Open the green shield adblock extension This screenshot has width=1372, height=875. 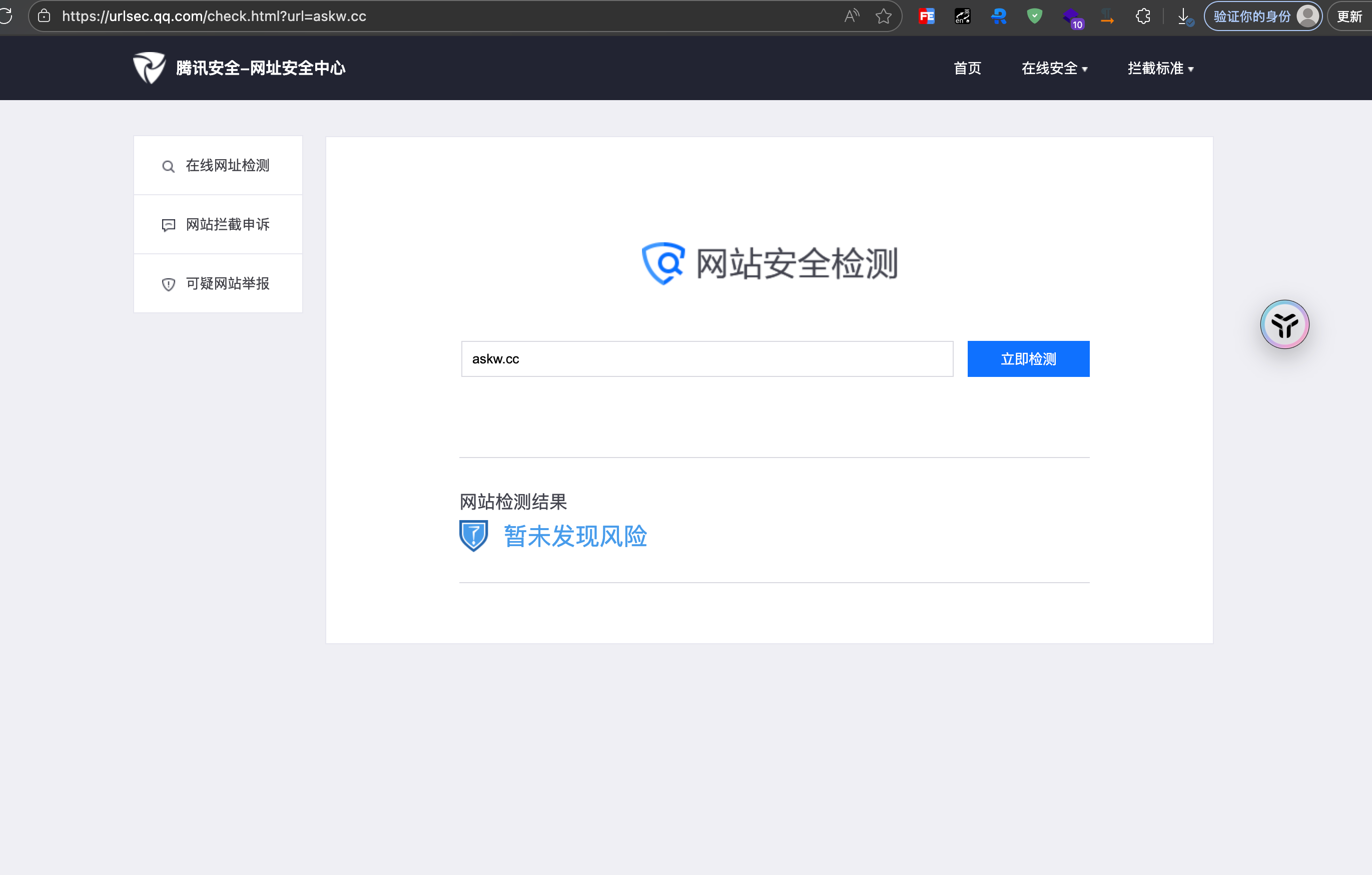(x=1034, y=16)
